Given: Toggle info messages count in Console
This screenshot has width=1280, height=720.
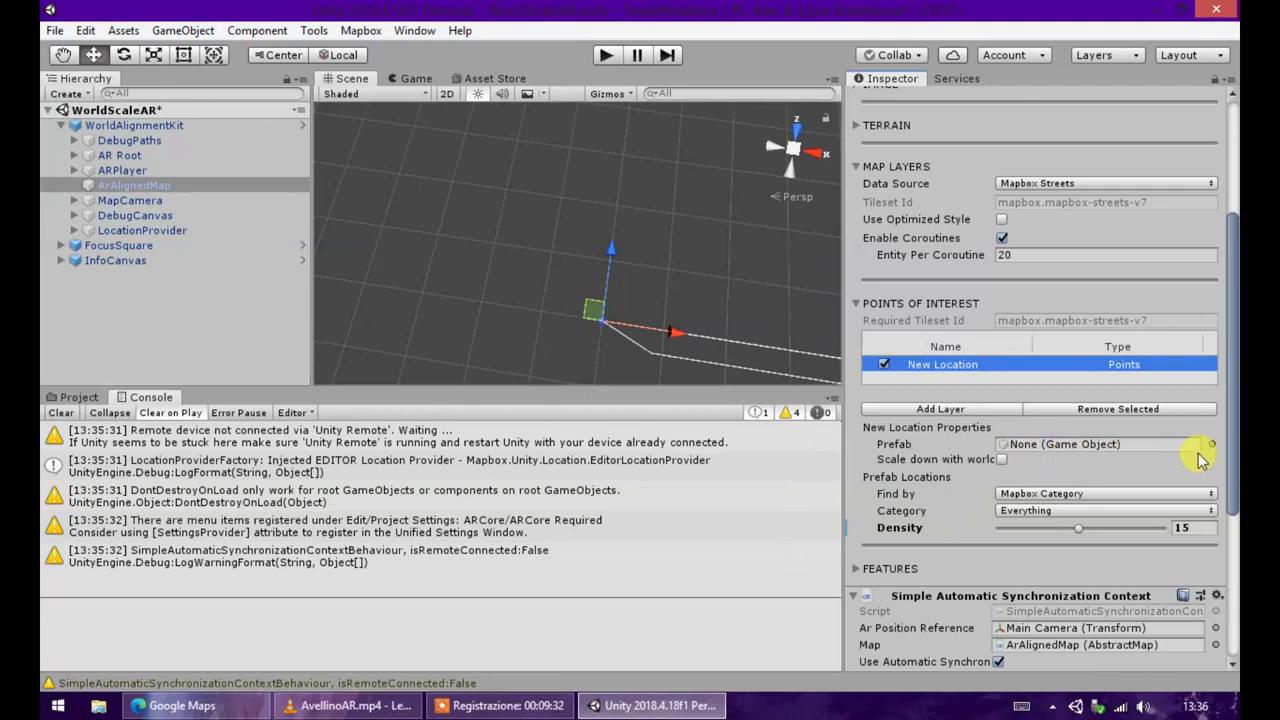Looking at the screenshot, I should point(759,413).
